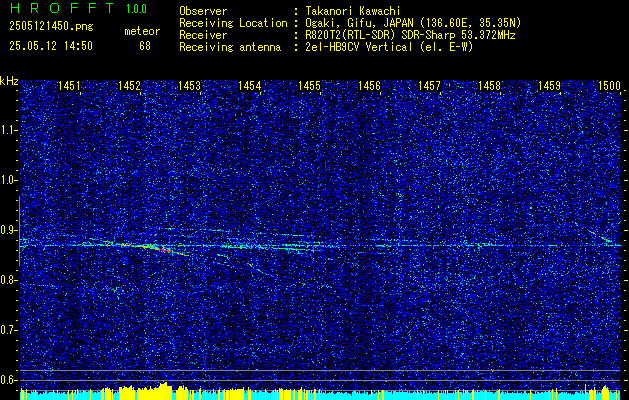Click the Observer field label
This screenshot has height=400, width=629.
[203, 12]
